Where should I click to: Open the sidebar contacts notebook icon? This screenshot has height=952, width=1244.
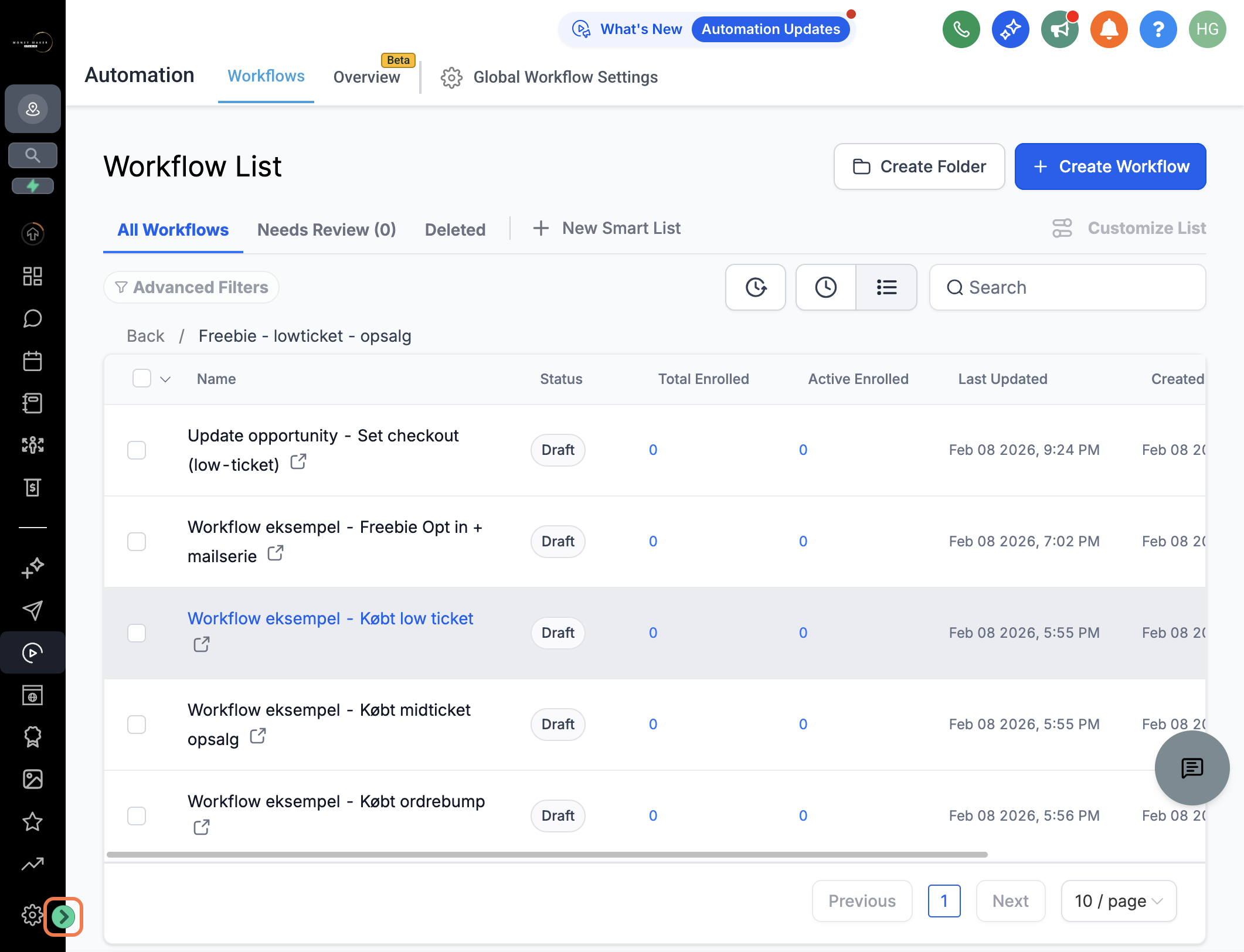click(x=33, y=403)
